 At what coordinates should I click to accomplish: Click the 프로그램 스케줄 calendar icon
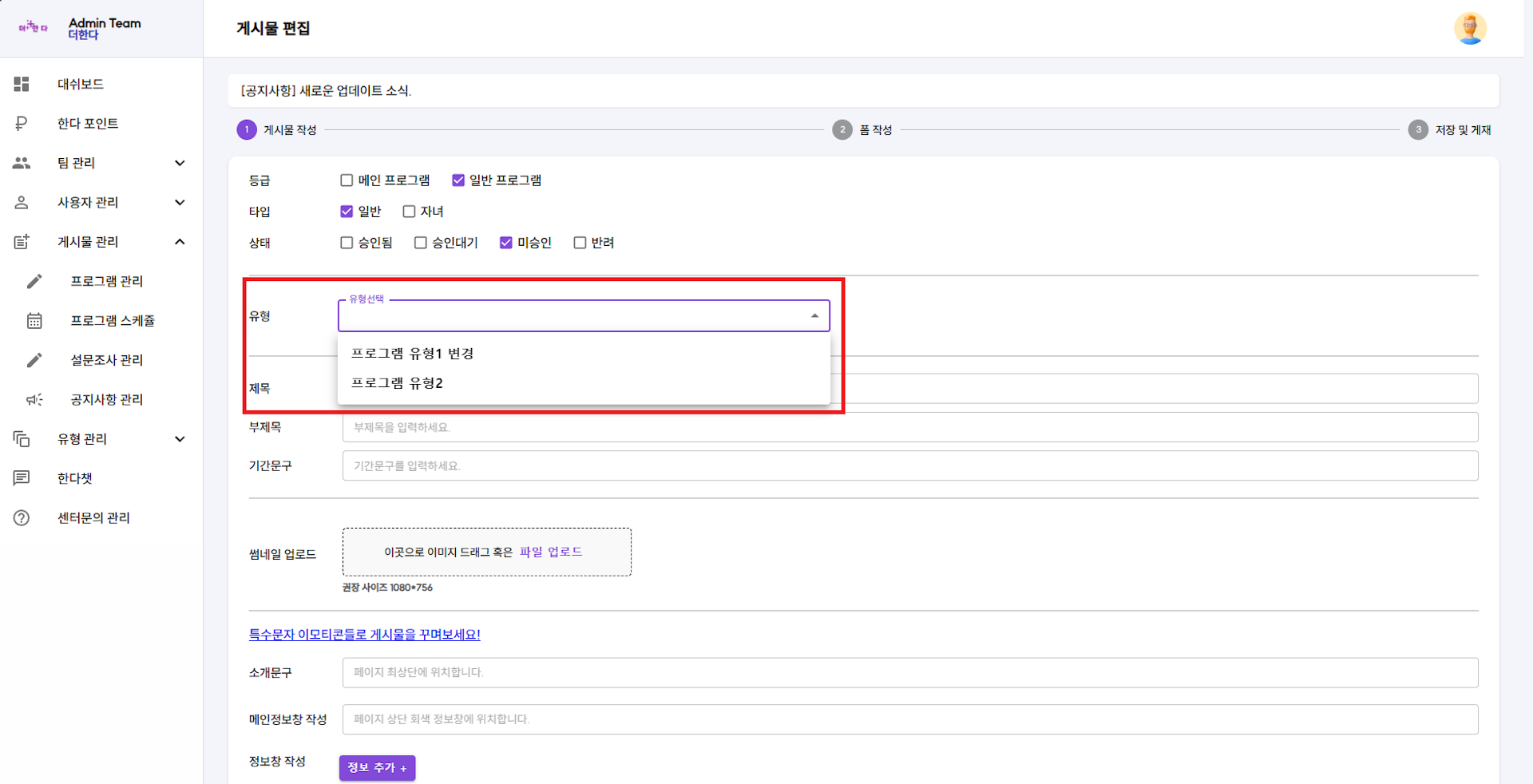click(x=34, y=320)
